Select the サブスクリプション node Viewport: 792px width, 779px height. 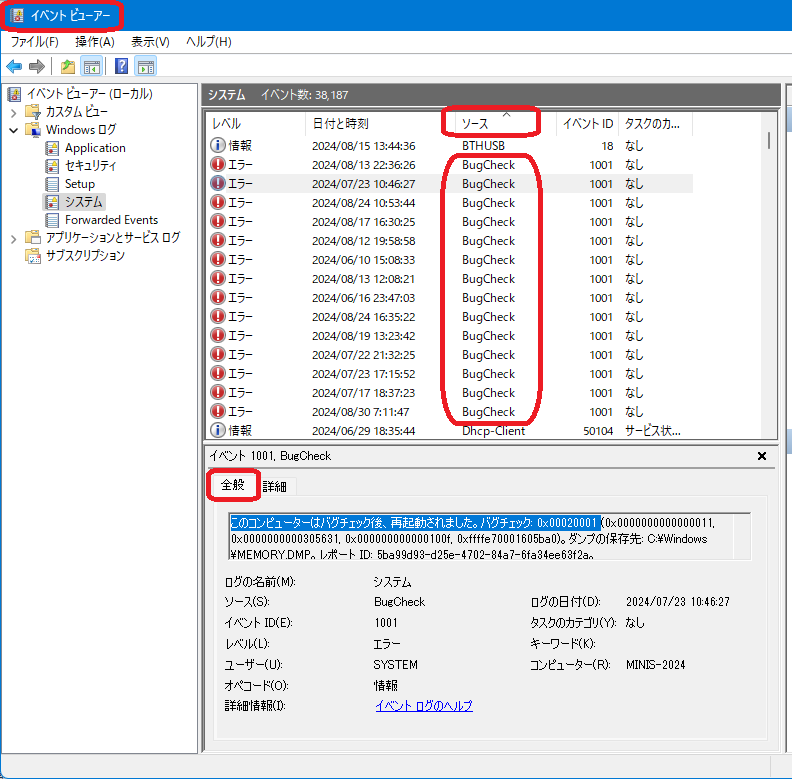pos(85,256)
